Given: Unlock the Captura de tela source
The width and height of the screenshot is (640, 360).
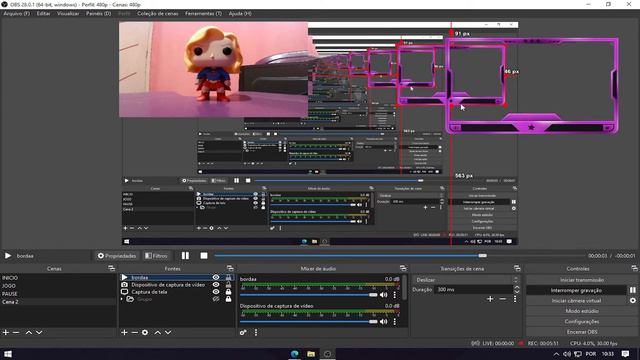Looking at the screenshot, I should pyautogui.click(x=228, y=292).
